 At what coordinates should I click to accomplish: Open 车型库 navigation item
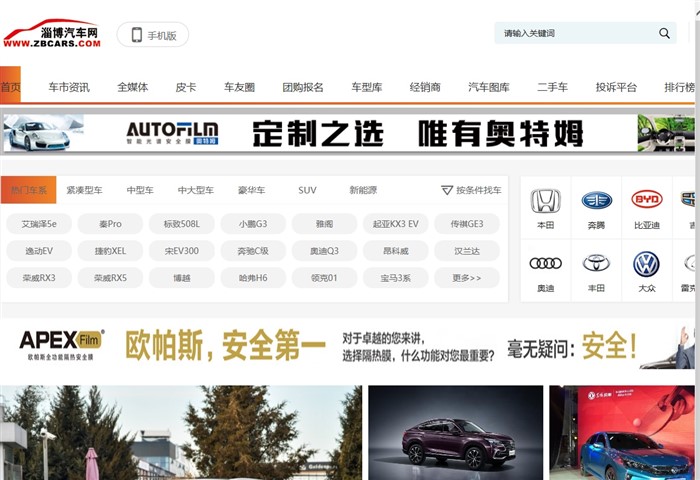point(367,87)
